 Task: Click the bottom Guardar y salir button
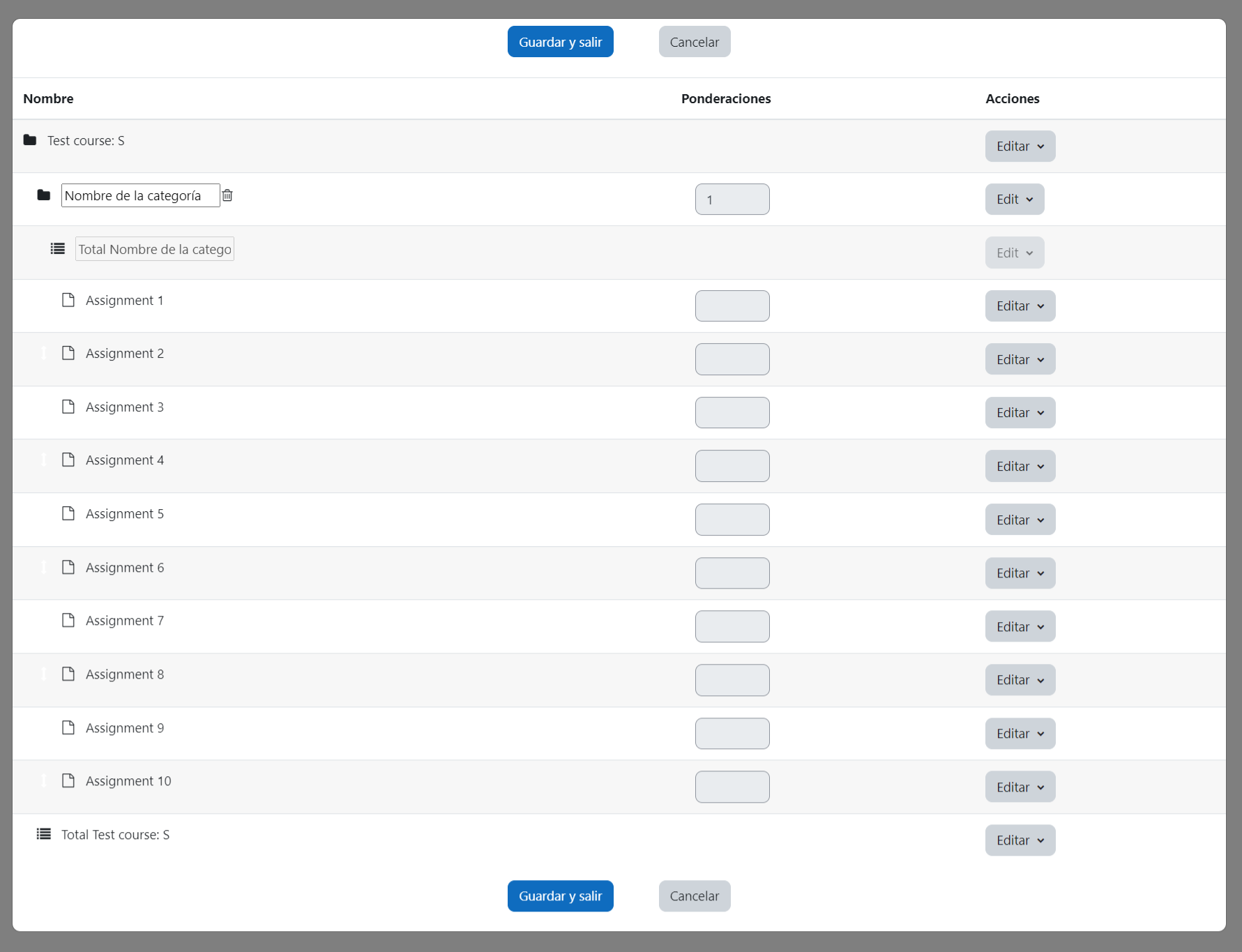(561, 896)
